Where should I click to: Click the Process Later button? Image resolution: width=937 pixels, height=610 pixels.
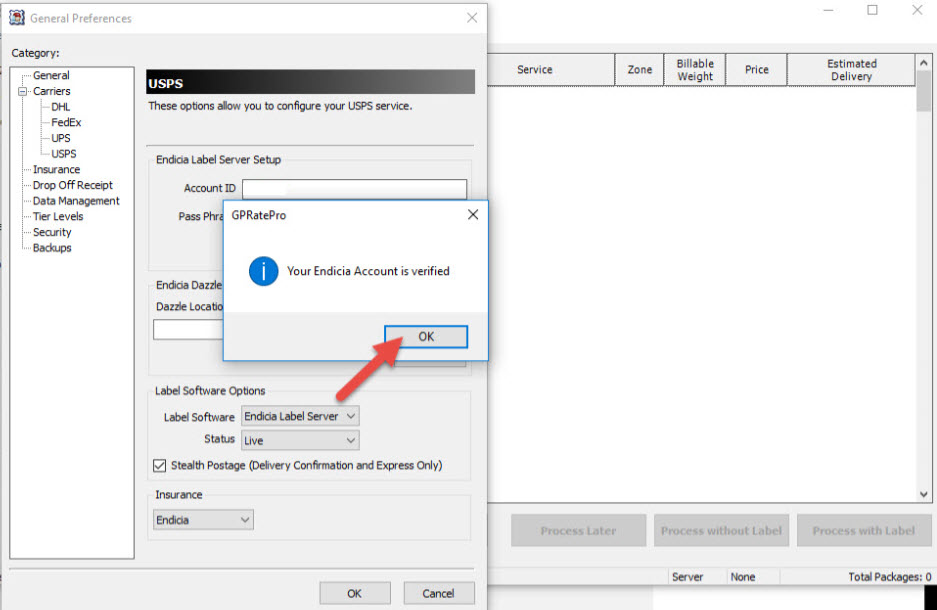(x=578, y=531)
